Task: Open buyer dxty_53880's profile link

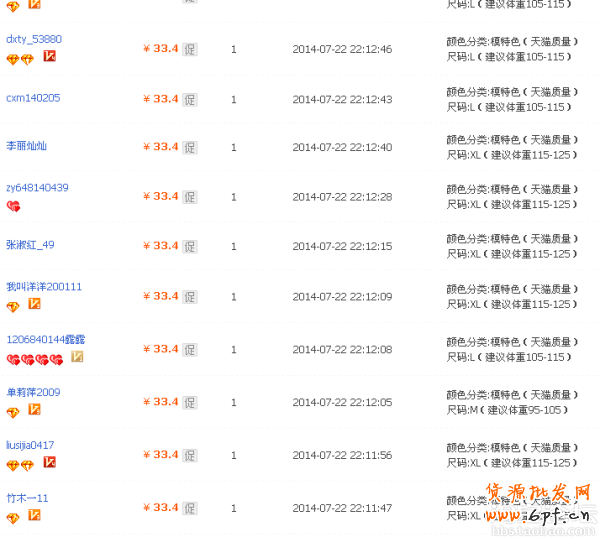Action: [34, 40]
